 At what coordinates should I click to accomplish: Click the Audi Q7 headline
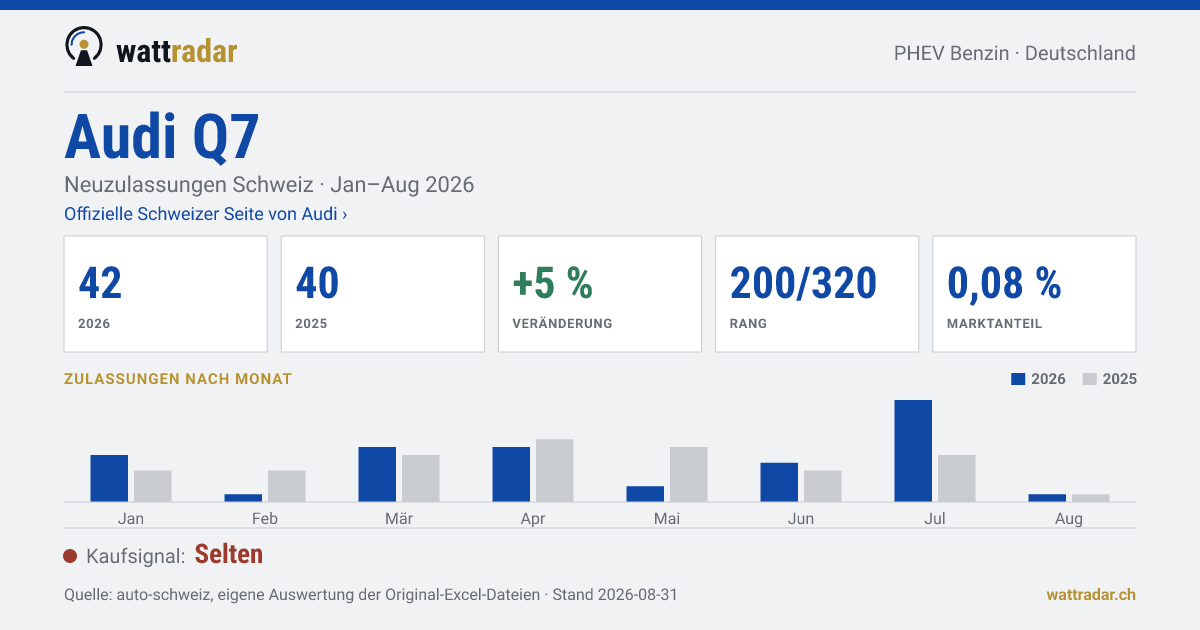coord(162,137)
